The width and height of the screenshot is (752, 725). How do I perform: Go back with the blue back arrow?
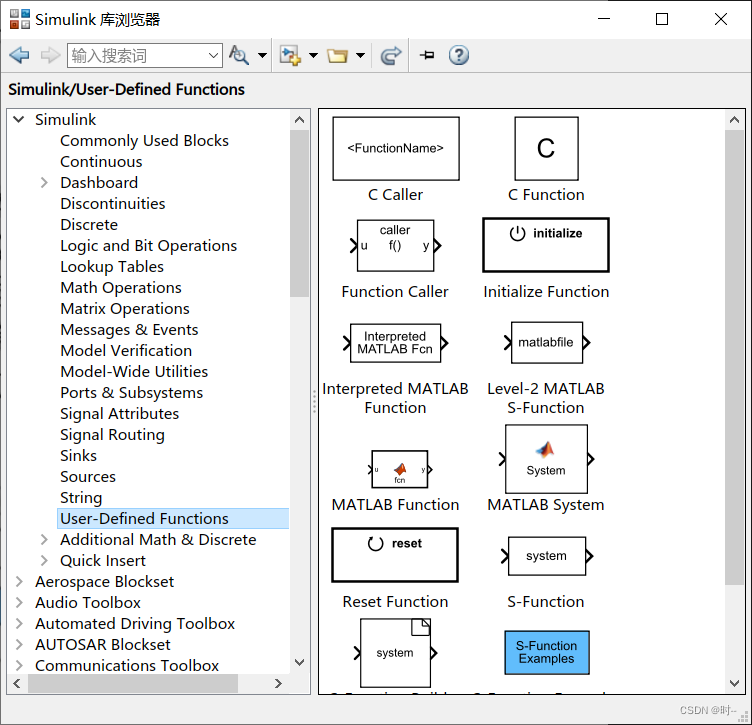[x=19, y=55]
